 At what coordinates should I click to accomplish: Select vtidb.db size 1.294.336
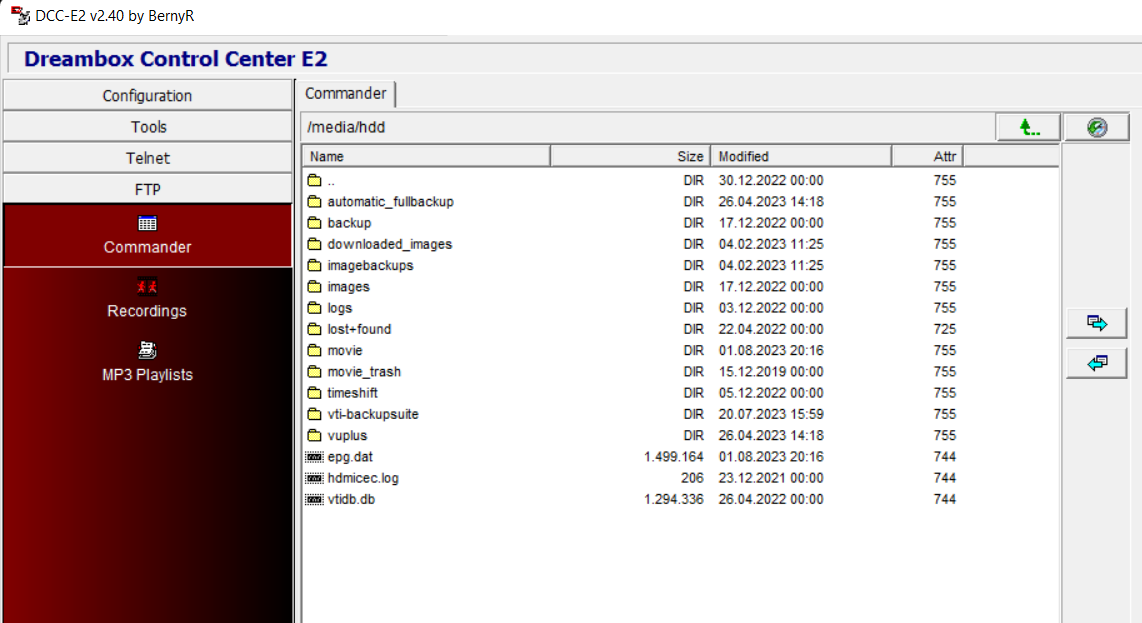tap(674, 499)
